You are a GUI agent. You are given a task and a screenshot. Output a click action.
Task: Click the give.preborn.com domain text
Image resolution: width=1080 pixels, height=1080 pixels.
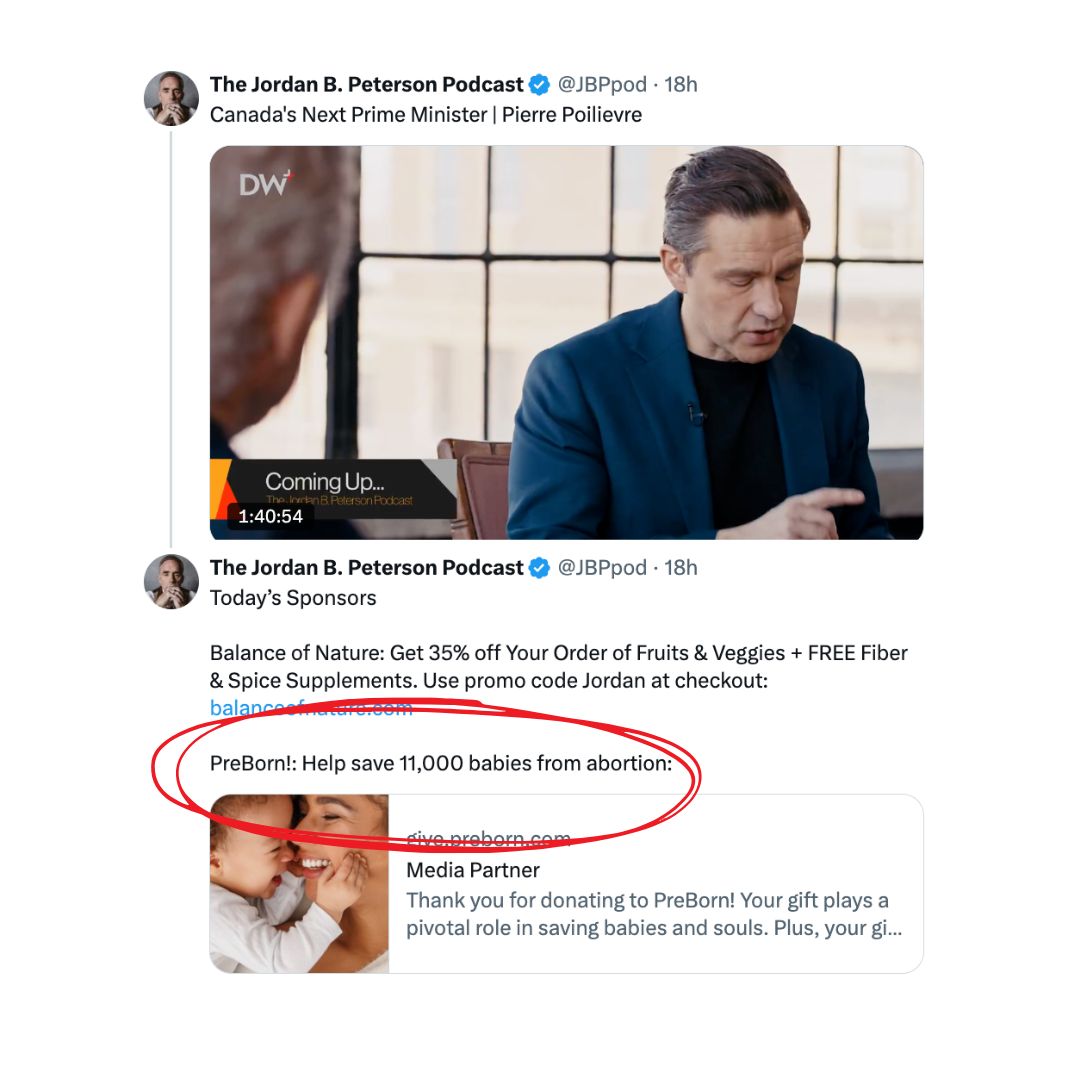pos(488,839)
